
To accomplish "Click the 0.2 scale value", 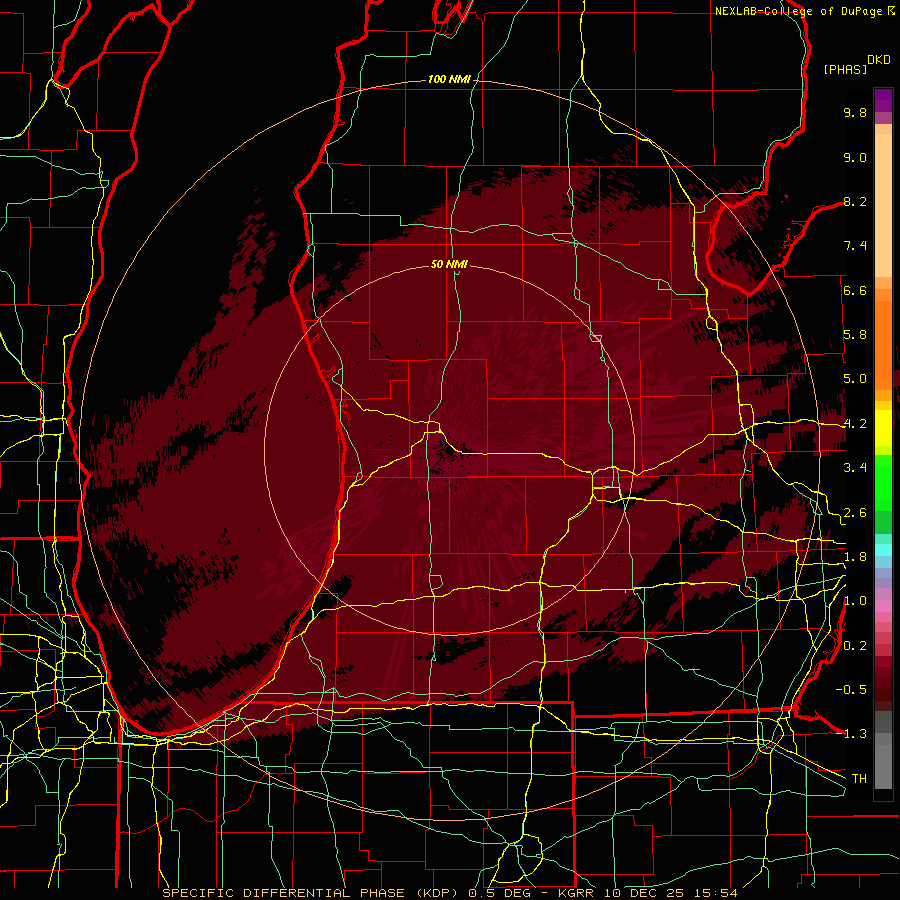I will 855,646.
